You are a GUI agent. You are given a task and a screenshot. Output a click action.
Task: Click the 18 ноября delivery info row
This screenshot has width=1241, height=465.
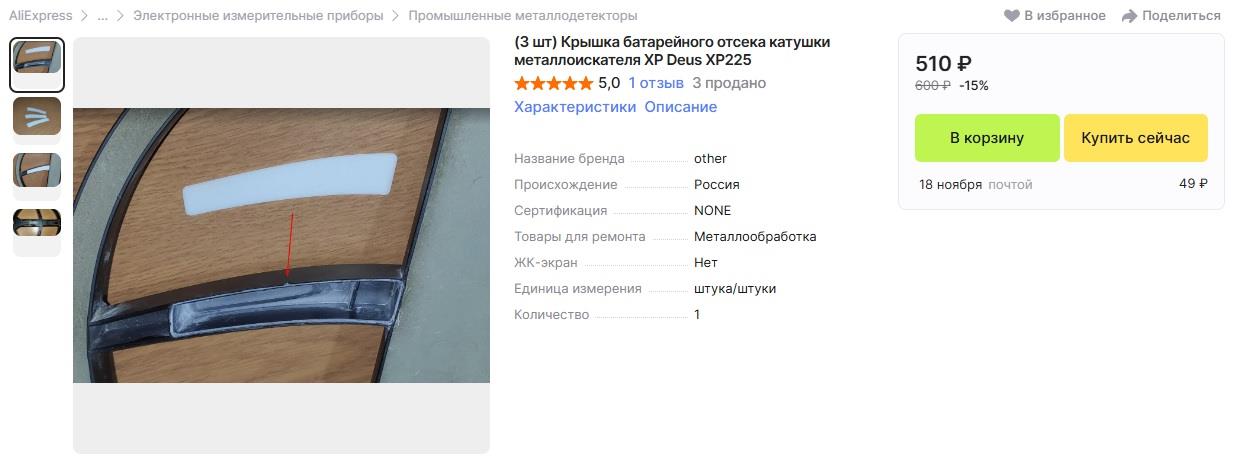coord(1063,184)
